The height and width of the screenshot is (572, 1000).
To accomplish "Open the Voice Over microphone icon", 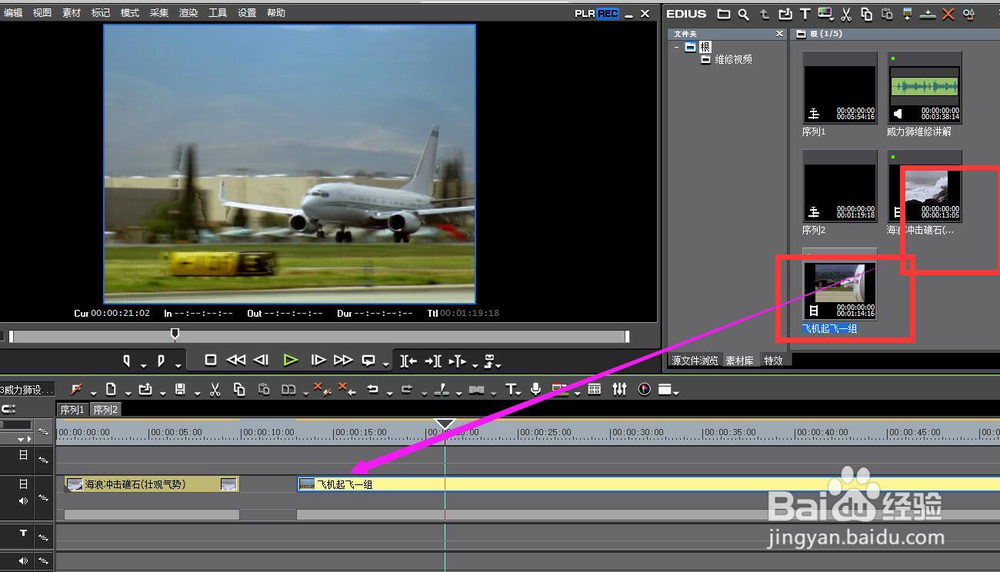I will (536, 388).
